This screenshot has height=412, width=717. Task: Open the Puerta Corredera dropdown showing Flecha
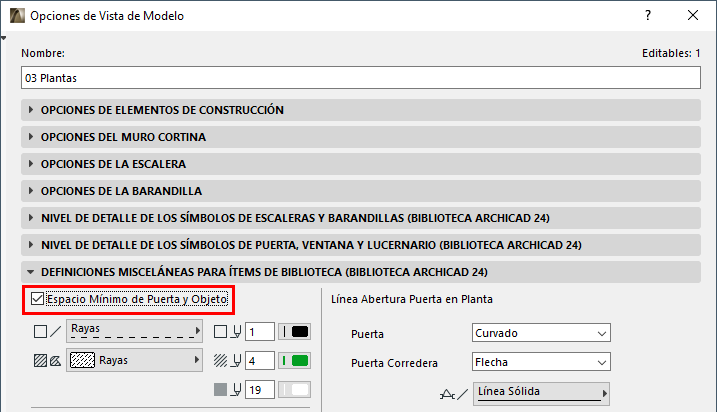pos(541,362)
